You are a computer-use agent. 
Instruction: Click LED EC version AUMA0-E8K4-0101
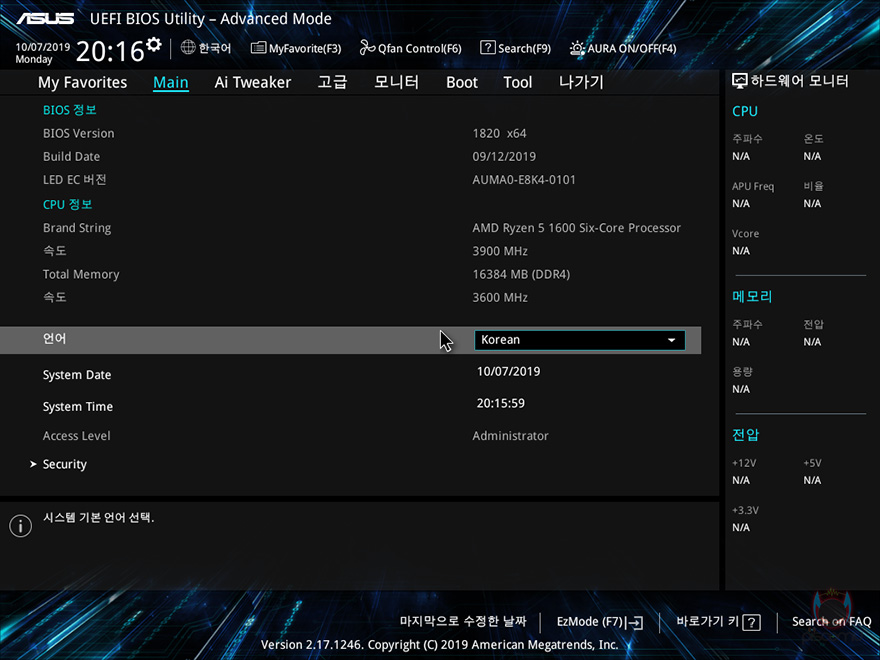tap(524, 180)
